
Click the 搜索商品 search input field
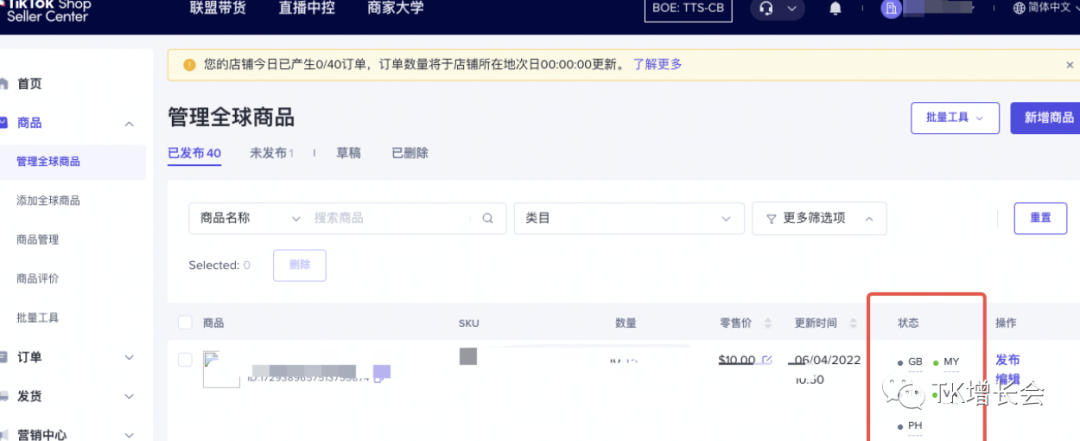pyautogui.click(x=390, y=218)
